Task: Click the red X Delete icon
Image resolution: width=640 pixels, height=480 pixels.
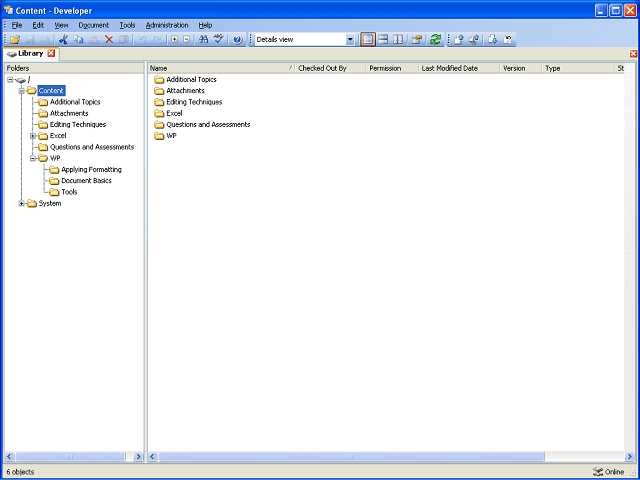Action: [x=109, y=40]
